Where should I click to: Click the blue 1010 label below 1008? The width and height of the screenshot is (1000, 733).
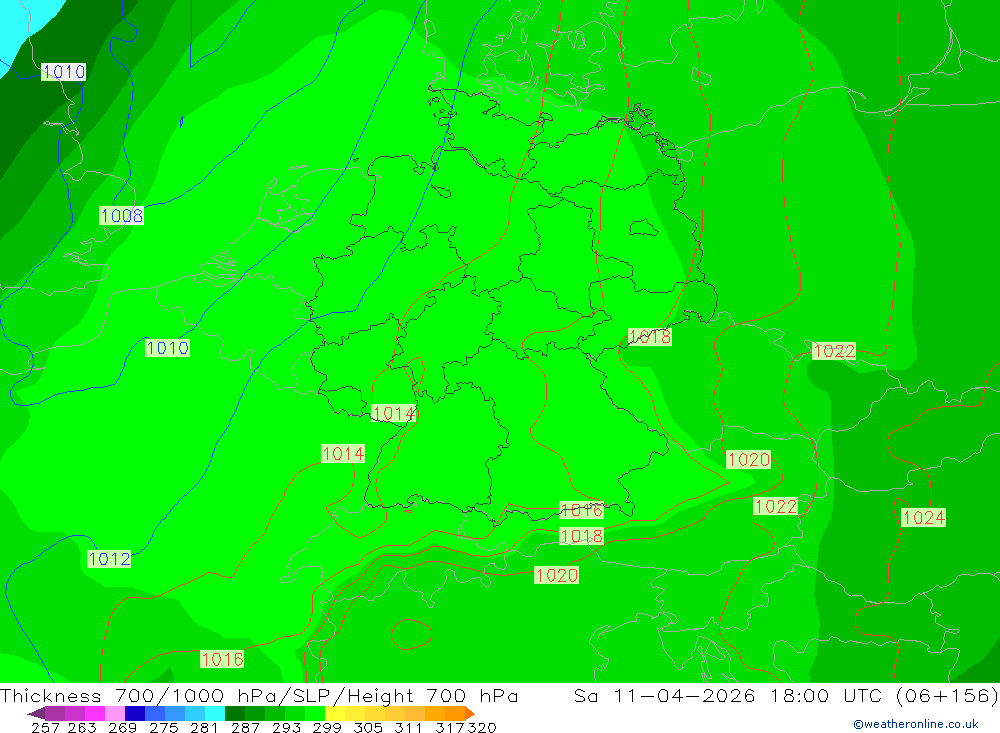tap(167, 348)
